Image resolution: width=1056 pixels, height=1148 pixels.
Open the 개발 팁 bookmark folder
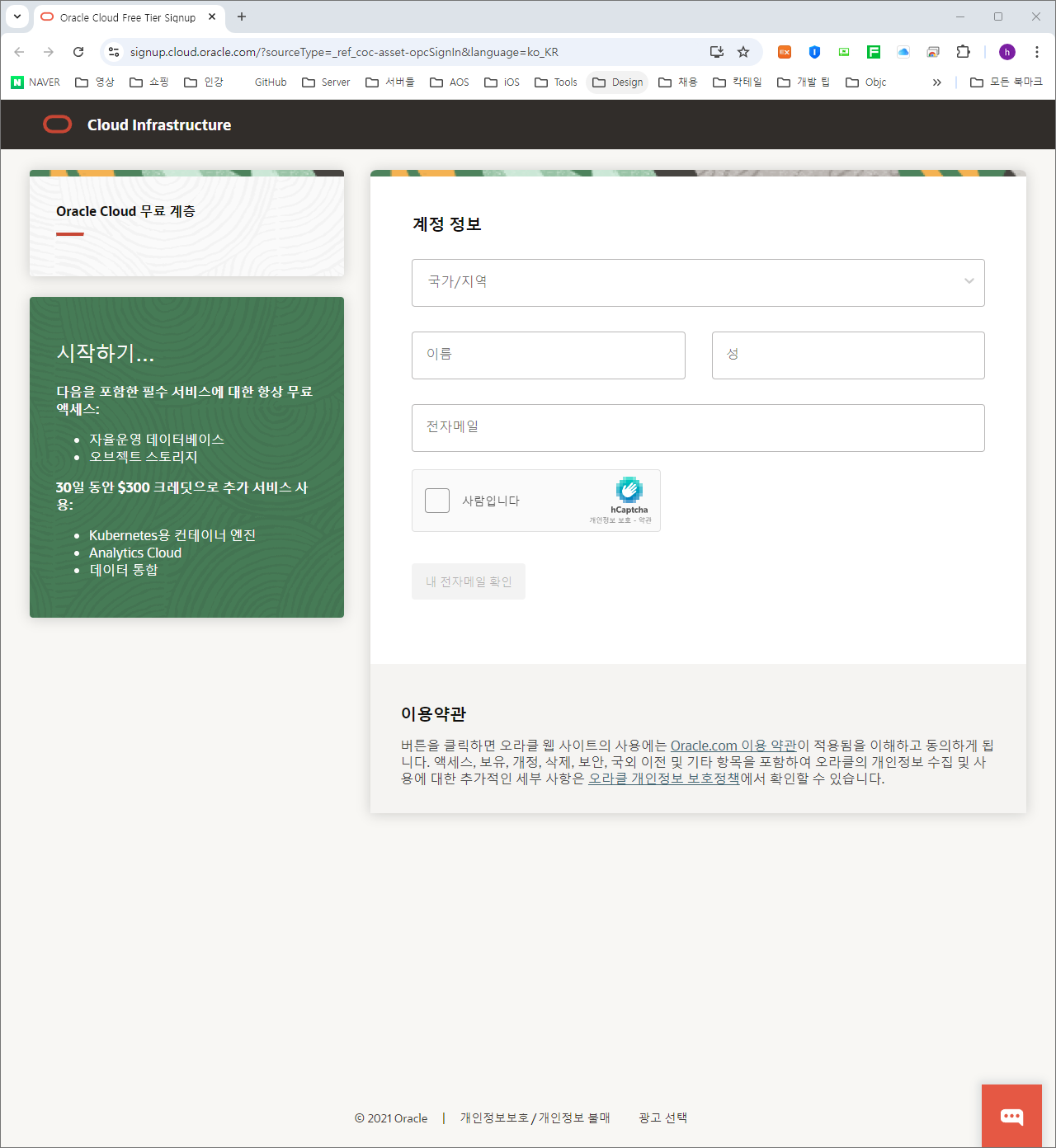(x=804, y=82)
